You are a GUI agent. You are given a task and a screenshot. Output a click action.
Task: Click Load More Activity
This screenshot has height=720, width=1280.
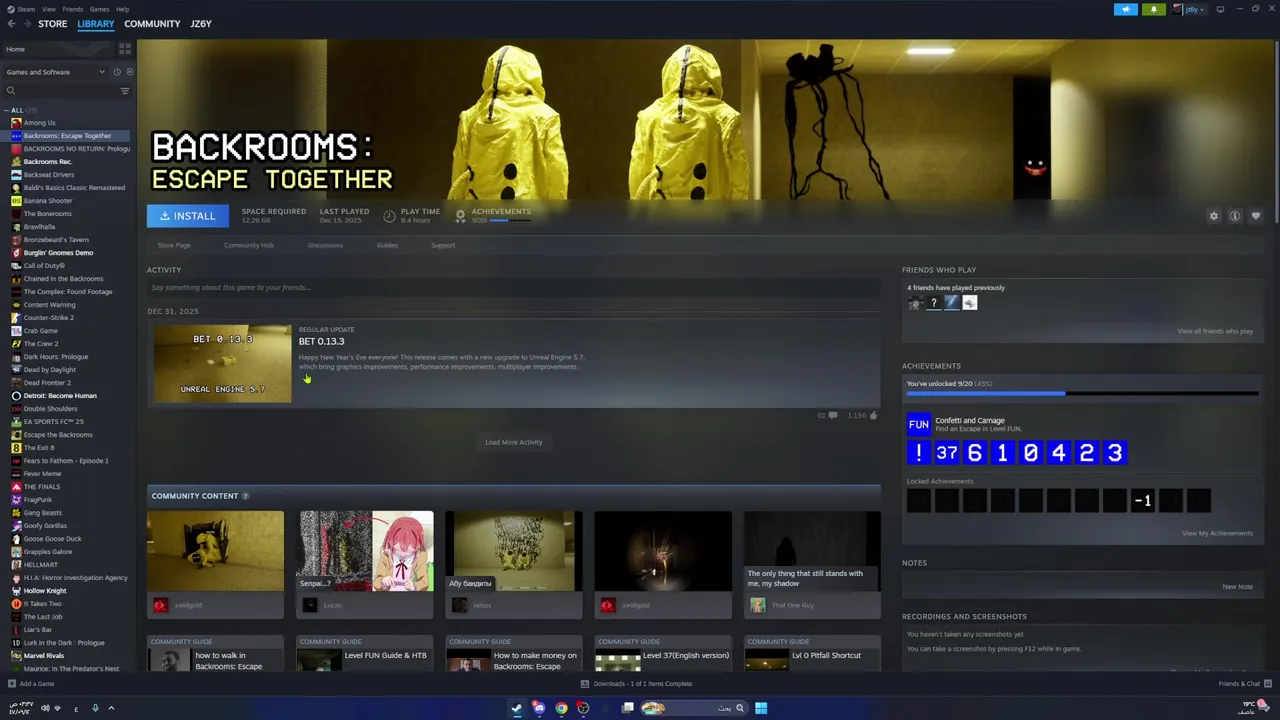(x=514, y=442)
